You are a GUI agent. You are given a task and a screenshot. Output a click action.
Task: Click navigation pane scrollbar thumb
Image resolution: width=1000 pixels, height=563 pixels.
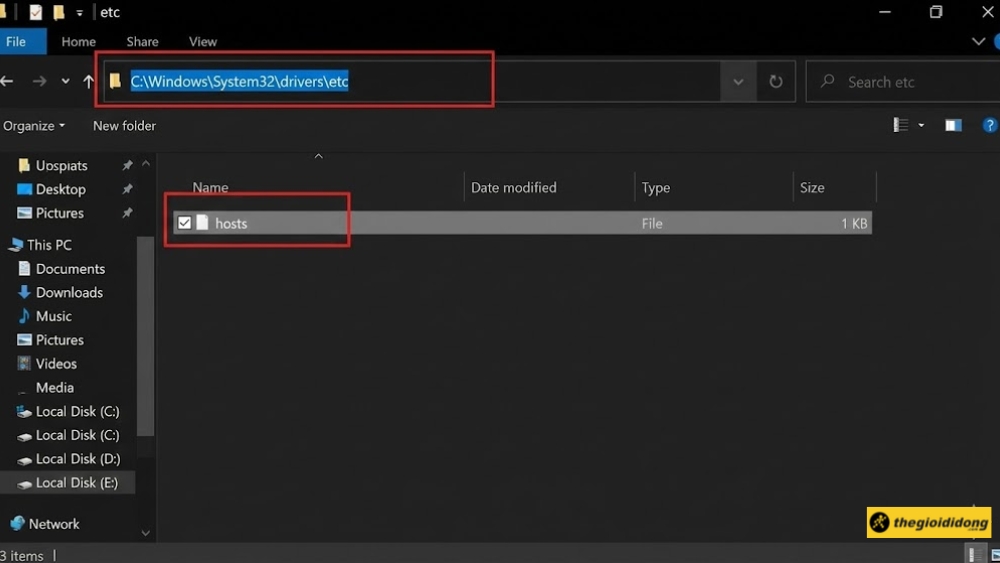(145, 336)
